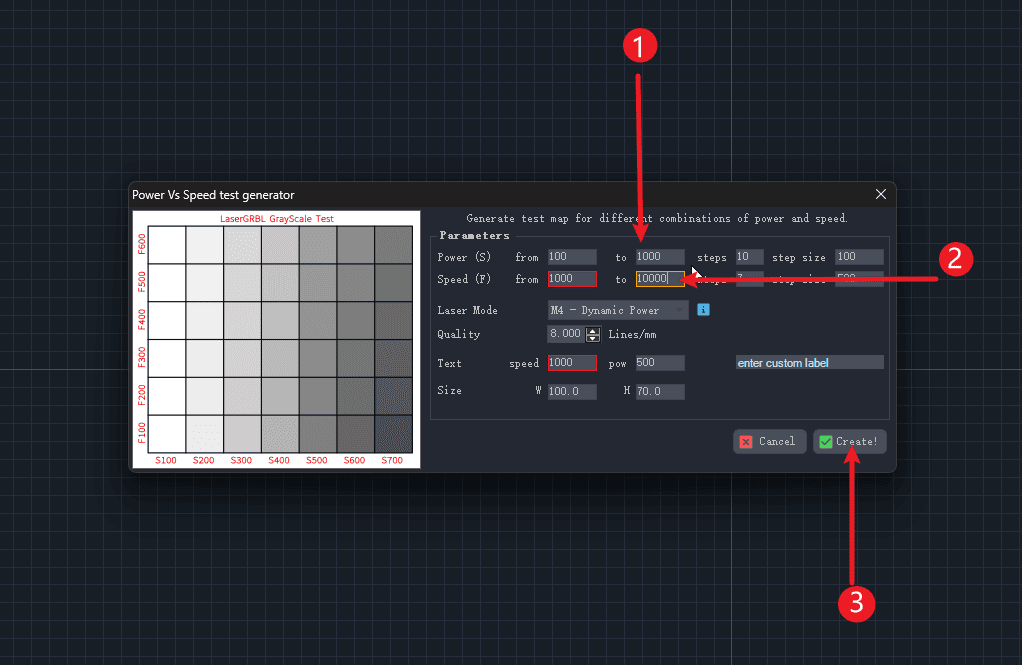Viewport: 1022px width, 665px height.
Task: Increase Quality with the up stepper arrow
Action: tap(593, 330)
